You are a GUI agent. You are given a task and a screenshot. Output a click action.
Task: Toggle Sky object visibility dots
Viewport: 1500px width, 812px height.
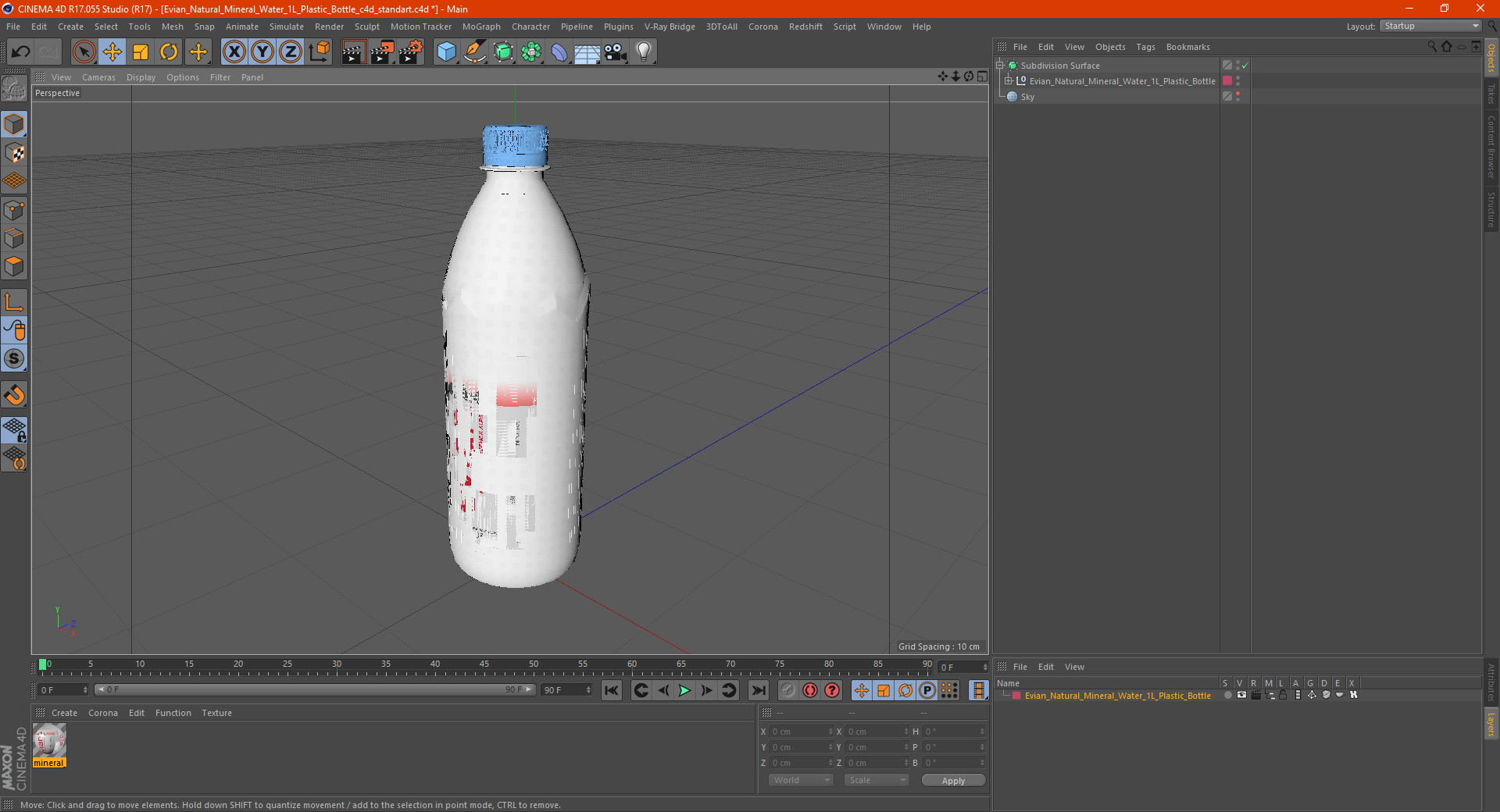(x=1237, y=97)
